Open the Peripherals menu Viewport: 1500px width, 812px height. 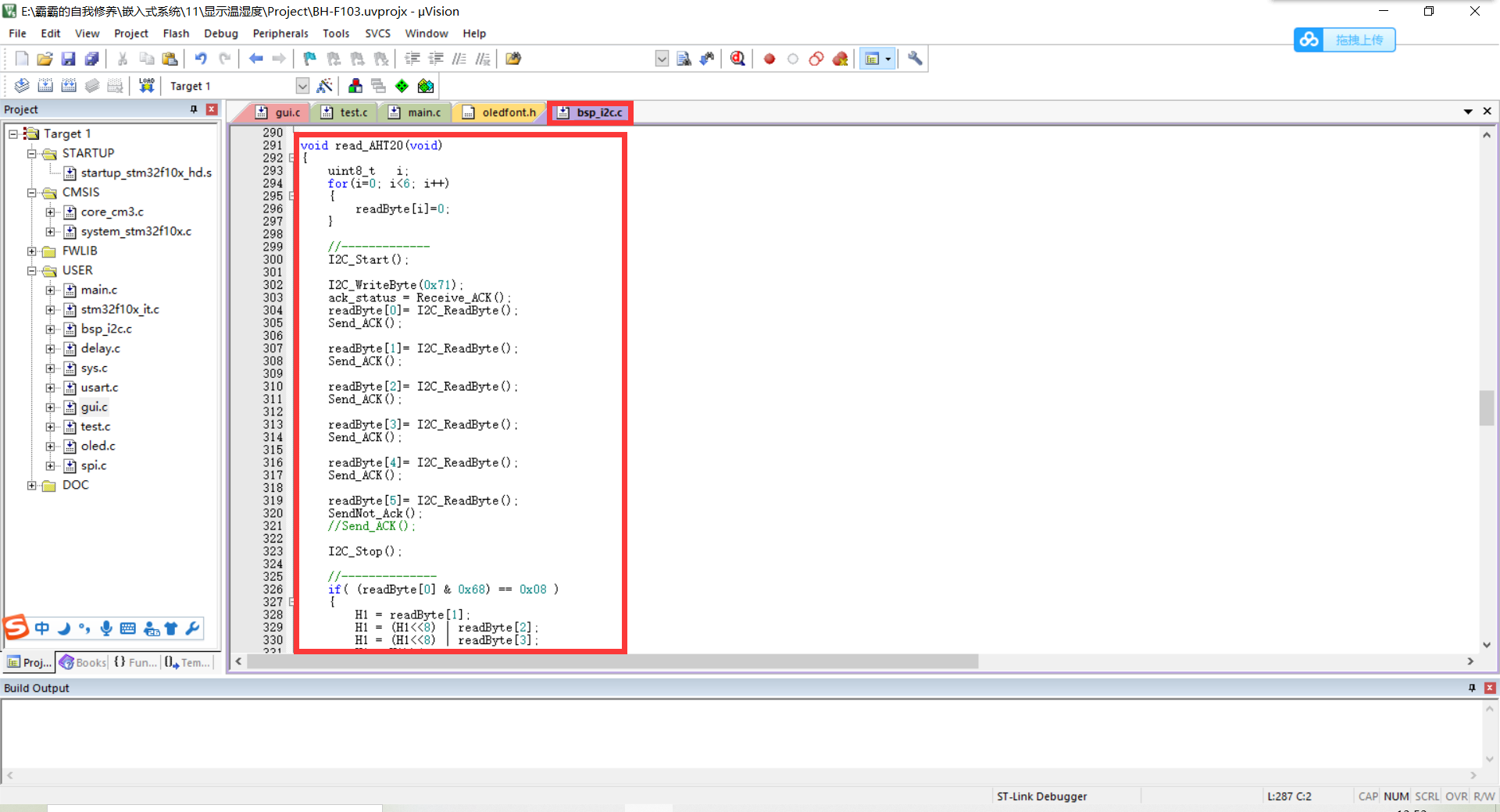280,34
